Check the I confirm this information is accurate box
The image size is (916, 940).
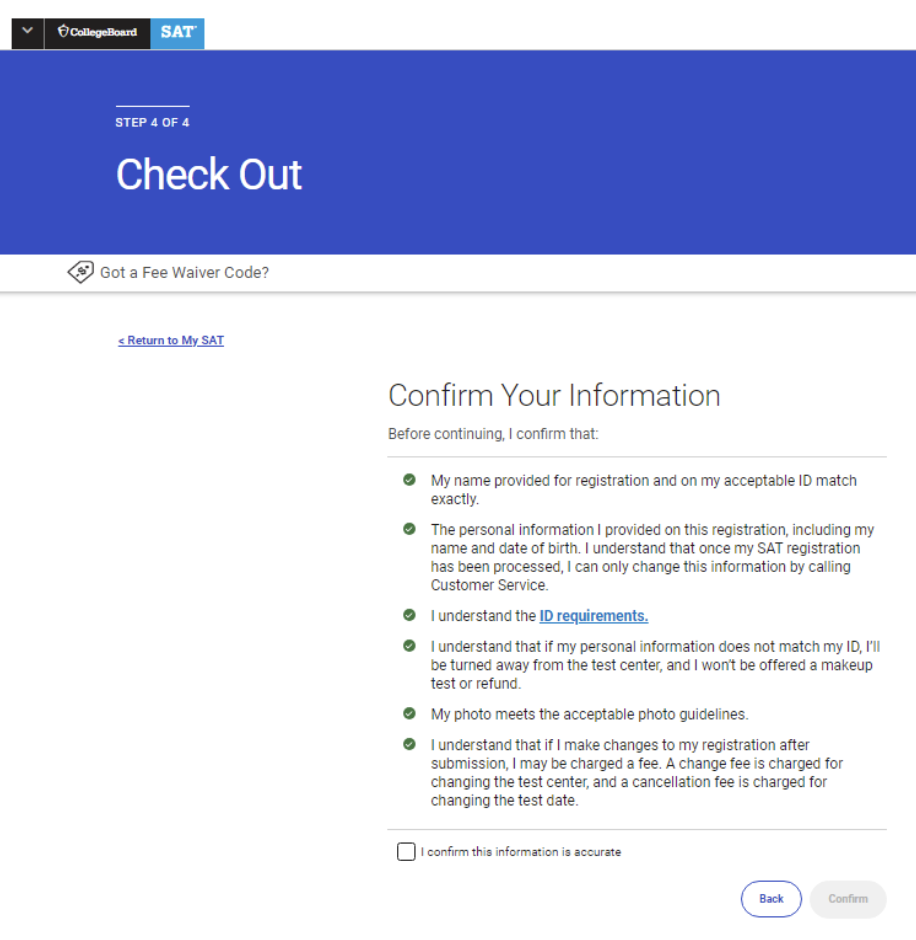[x=406, y=851]
